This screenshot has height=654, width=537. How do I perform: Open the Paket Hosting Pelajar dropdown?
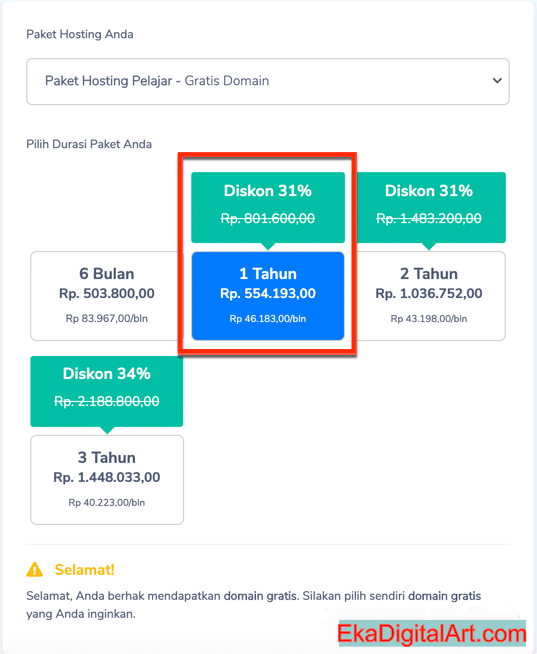point(267,81)
